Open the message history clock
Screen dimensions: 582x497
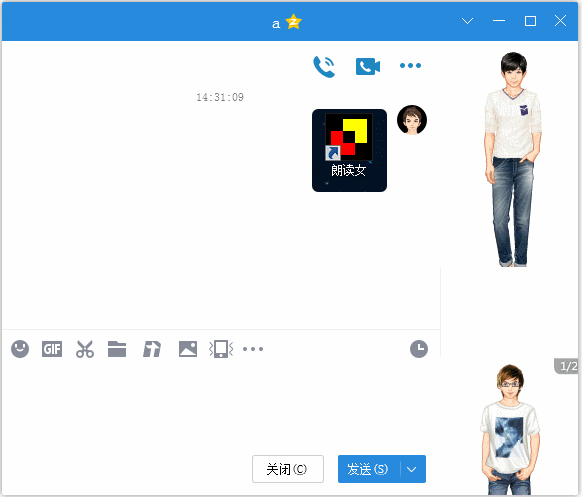coord(419,349)
